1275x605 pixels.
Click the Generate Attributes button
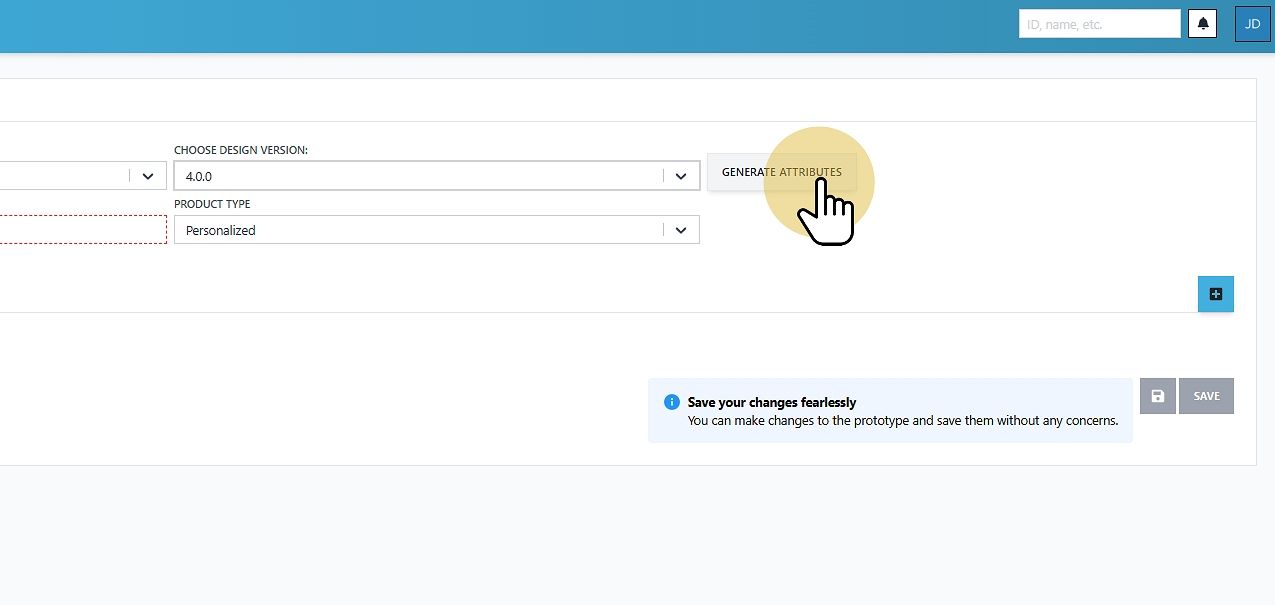pos(782,172)
